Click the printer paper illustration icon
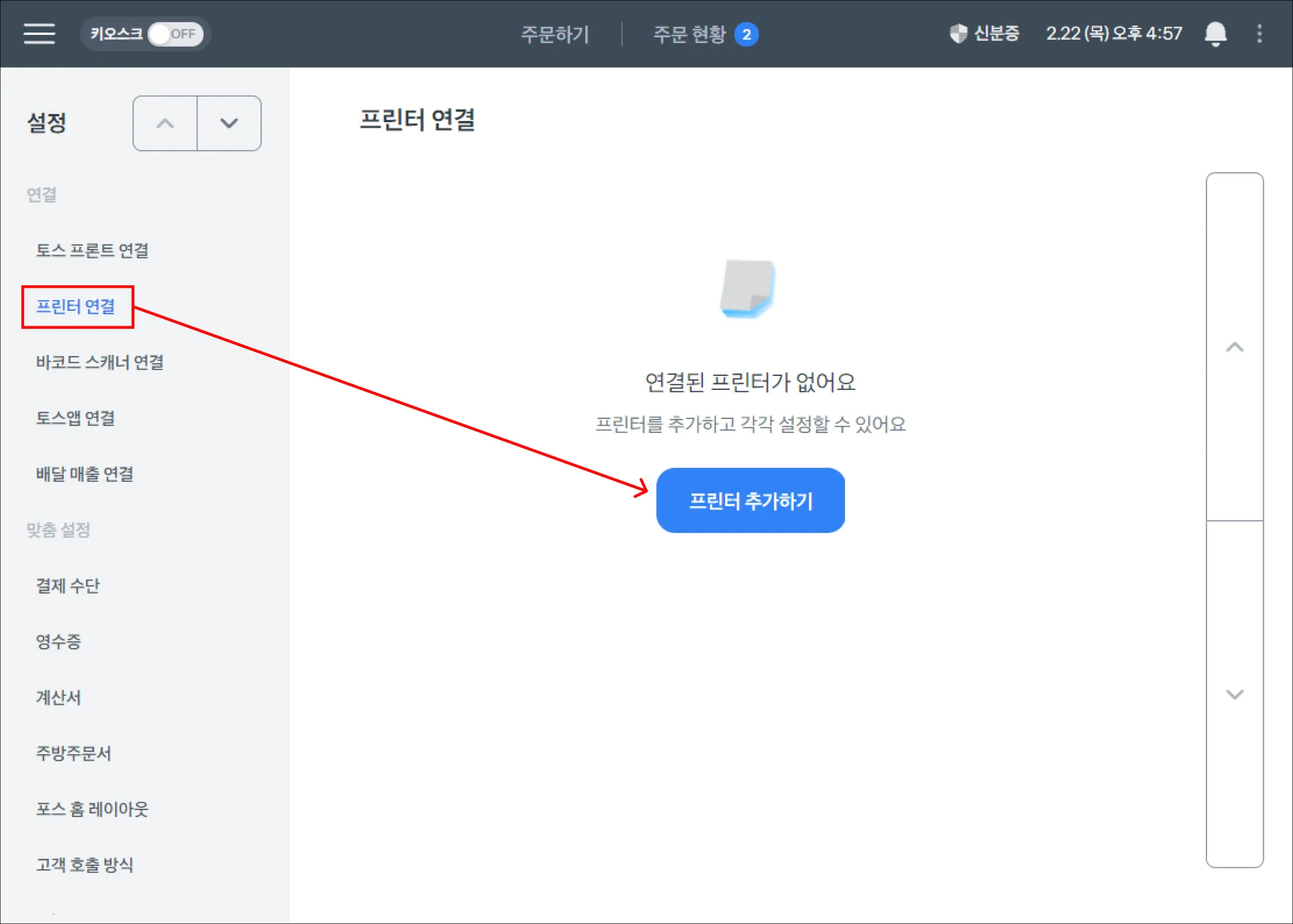The height and width of the screenshot is (924, 1293). tap(748, 288)
